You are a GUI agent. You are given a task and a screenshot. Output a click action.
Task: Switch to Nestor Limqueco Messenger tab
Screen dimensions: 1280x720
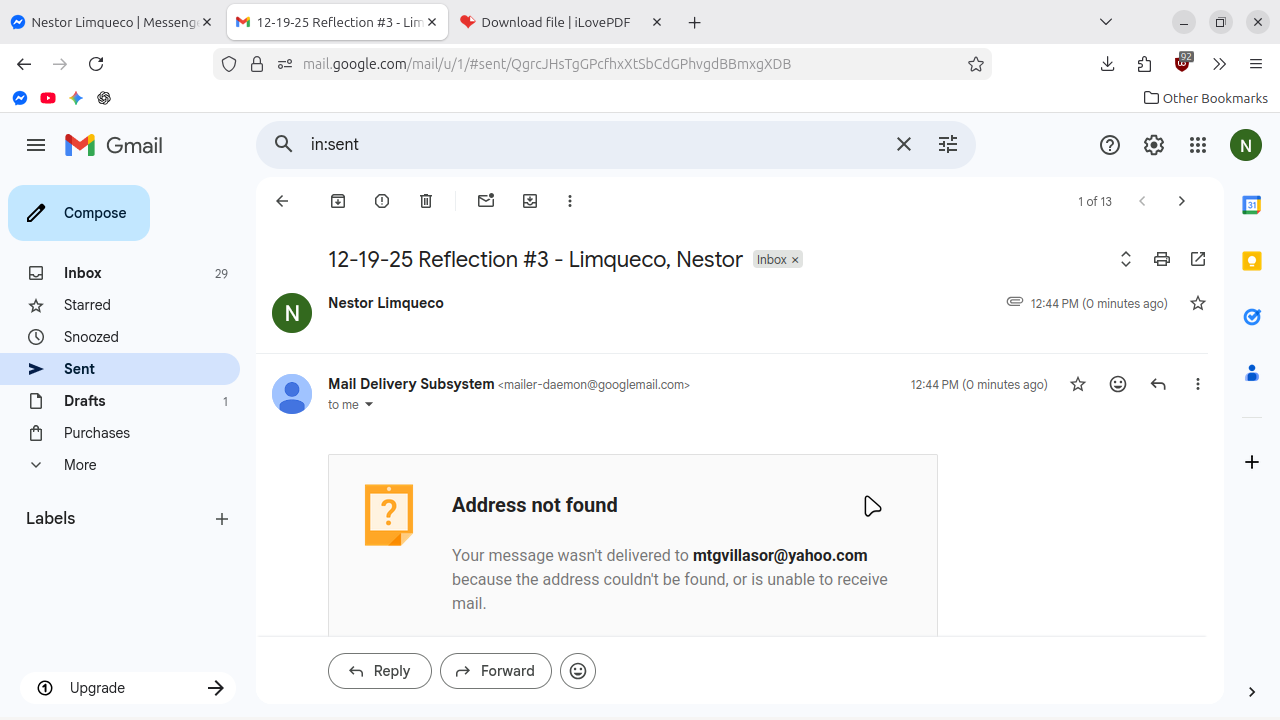pyautogui.click(x=111, y=22)
